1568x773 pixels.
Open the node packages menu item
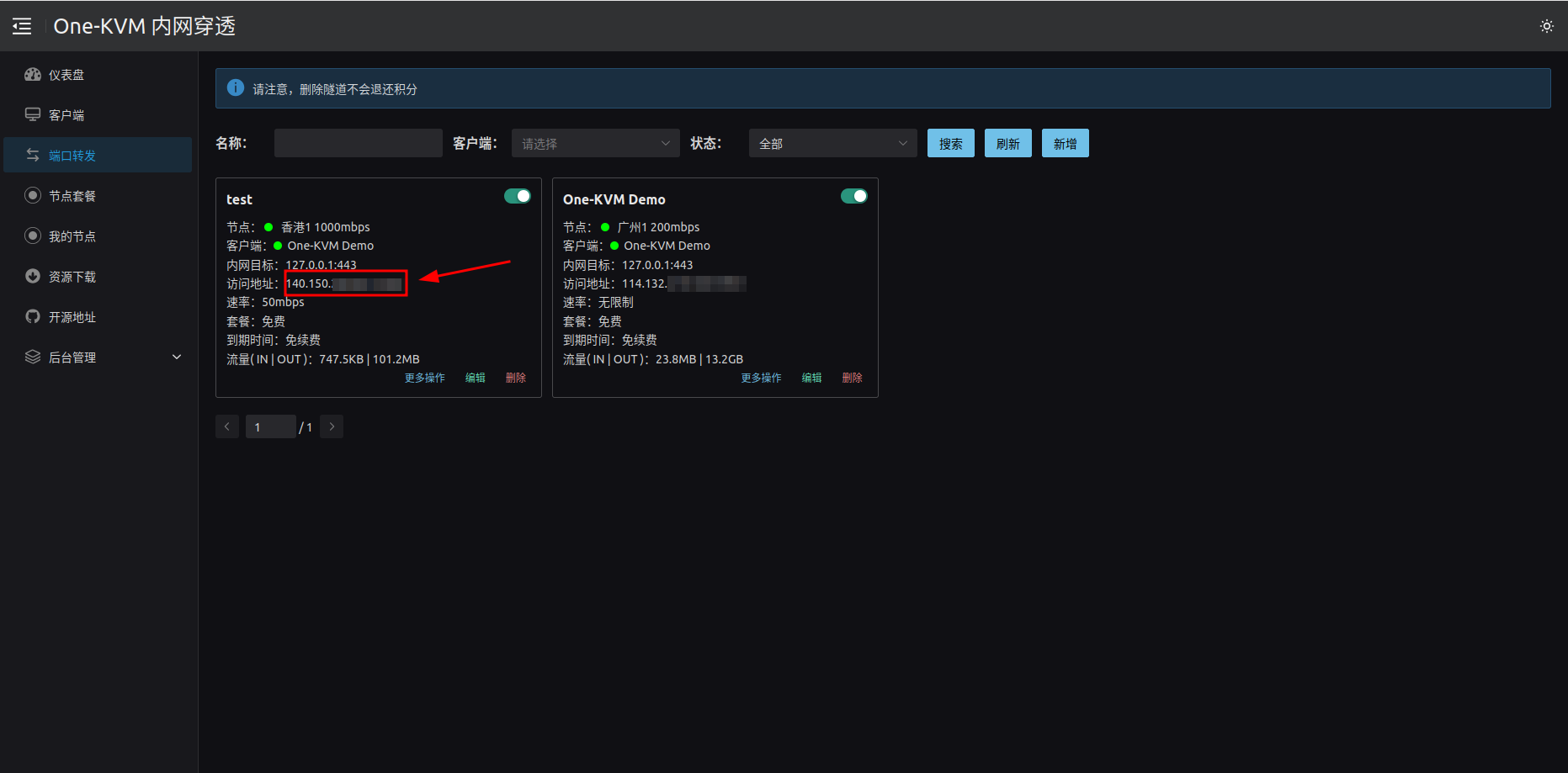[72, 196]
